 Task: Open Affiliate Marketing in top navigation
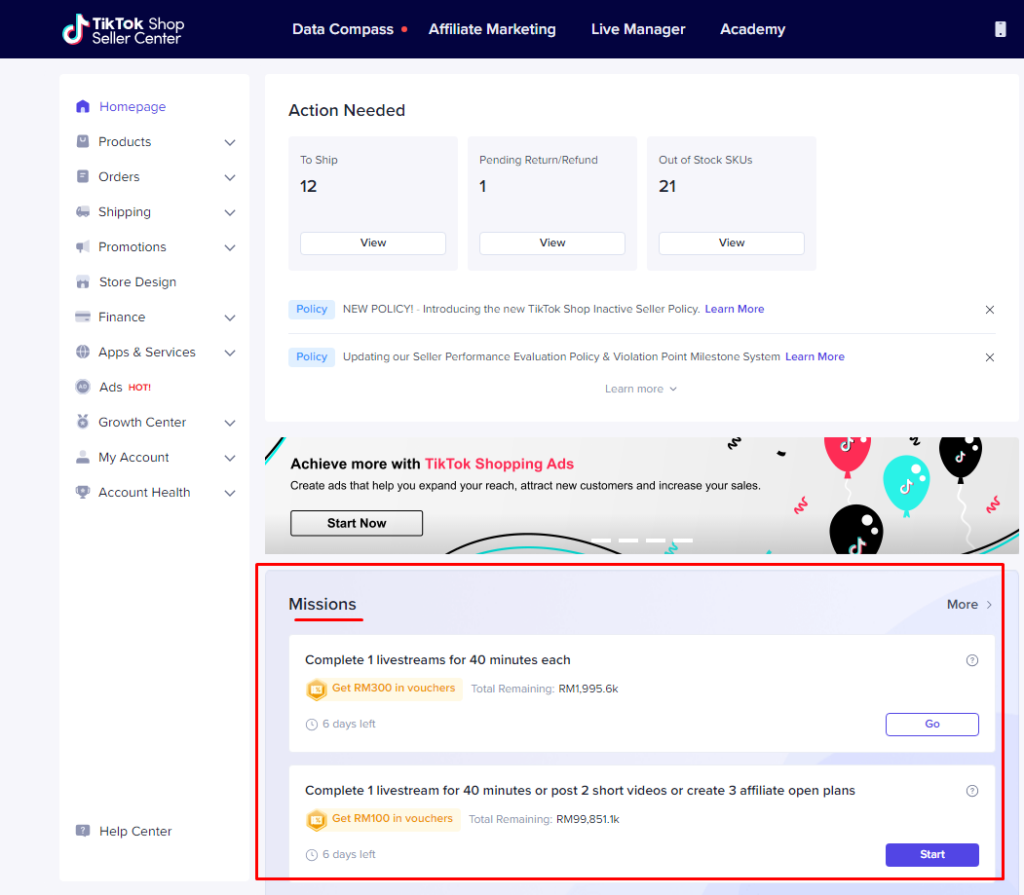(492, 29)
